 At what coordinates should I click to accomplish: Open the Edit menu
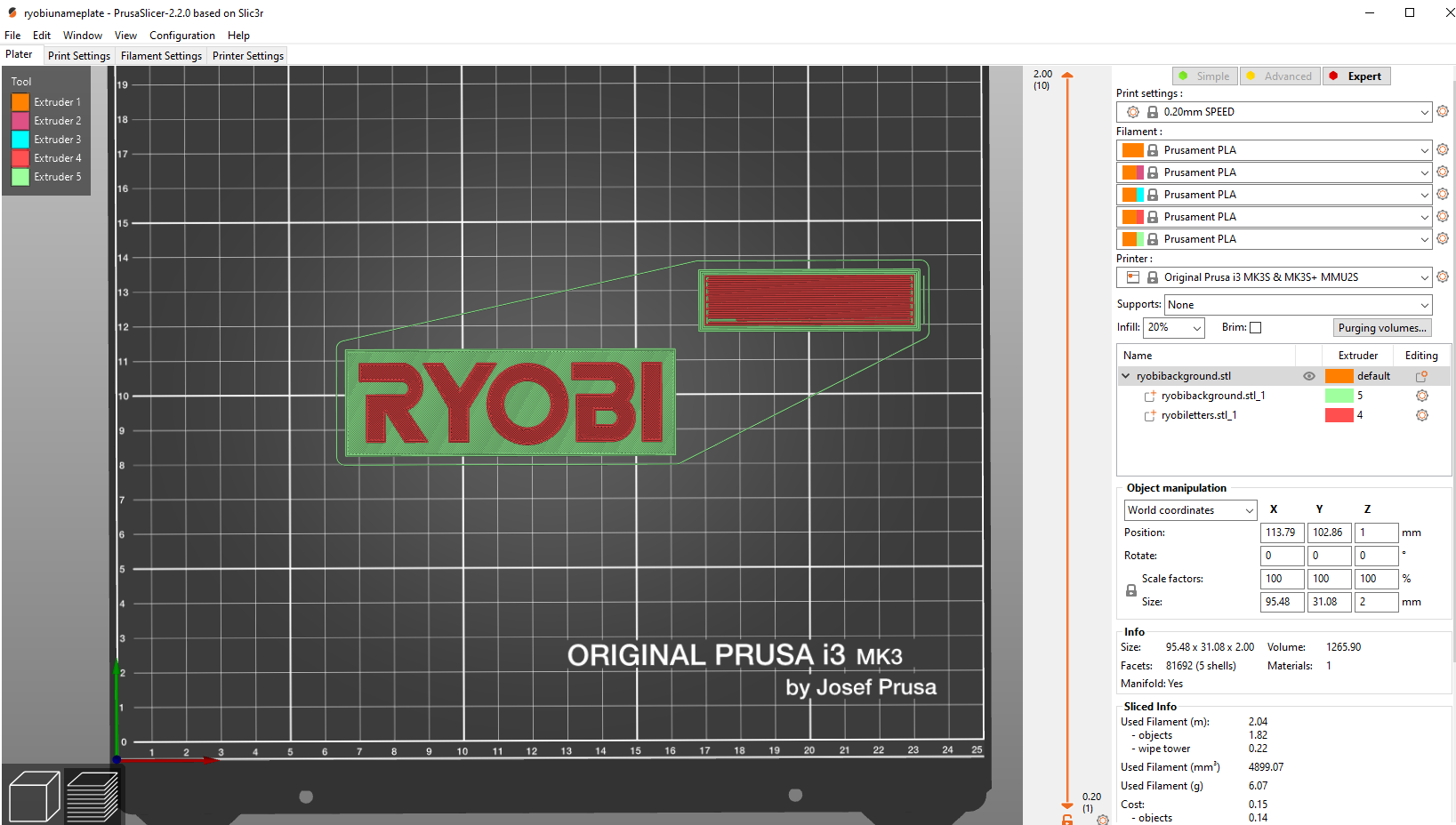pos(42,36)
